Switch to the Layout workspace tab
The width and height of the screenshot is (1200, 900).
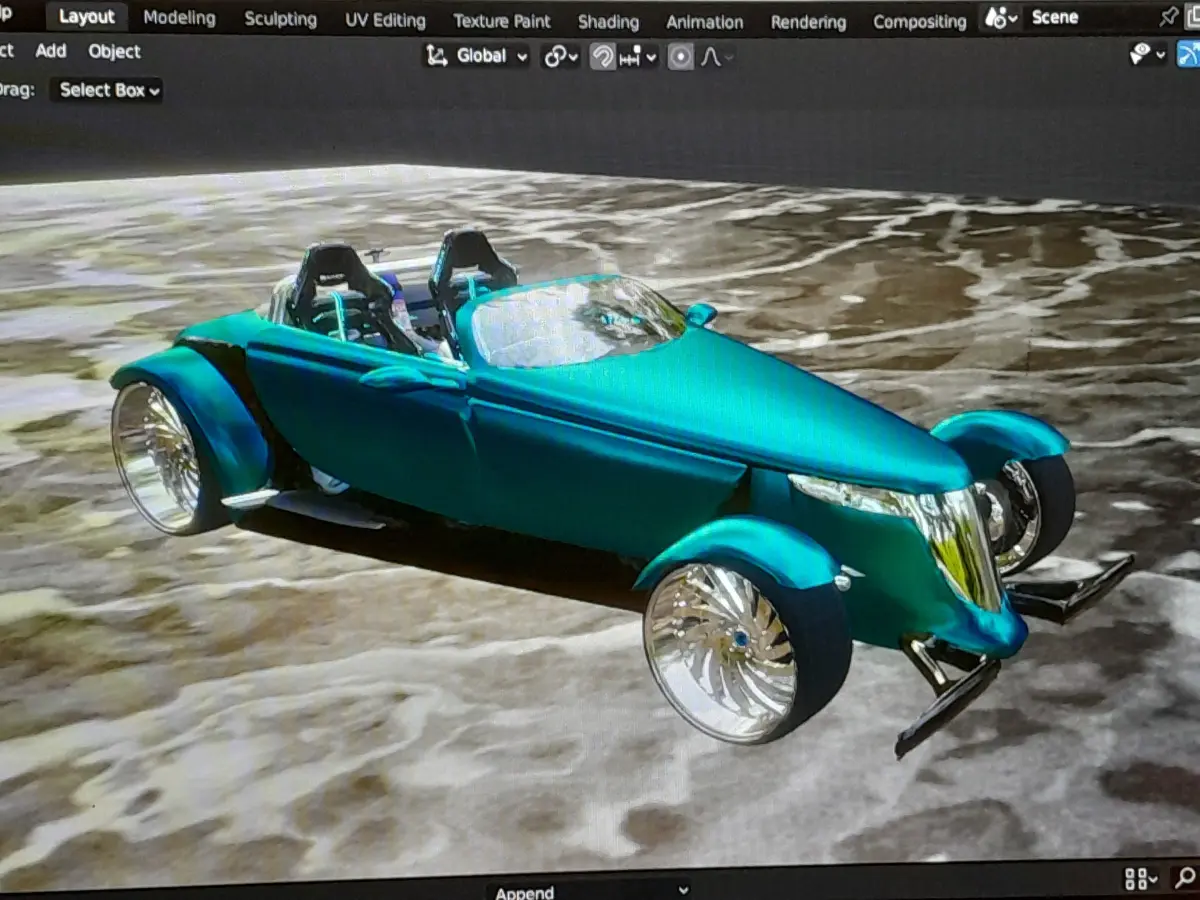click(86, 17)
